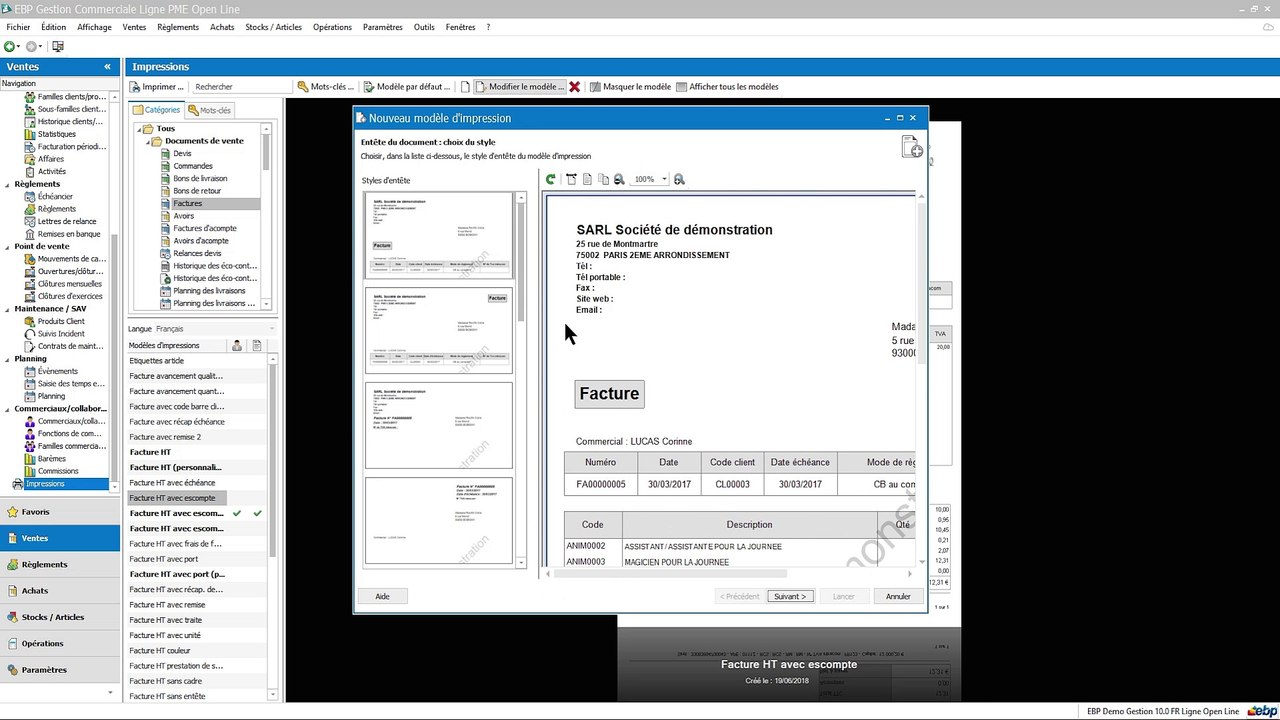
Task: Collapse the Maintenance / SAV navigation group
Action: point(7,309)
